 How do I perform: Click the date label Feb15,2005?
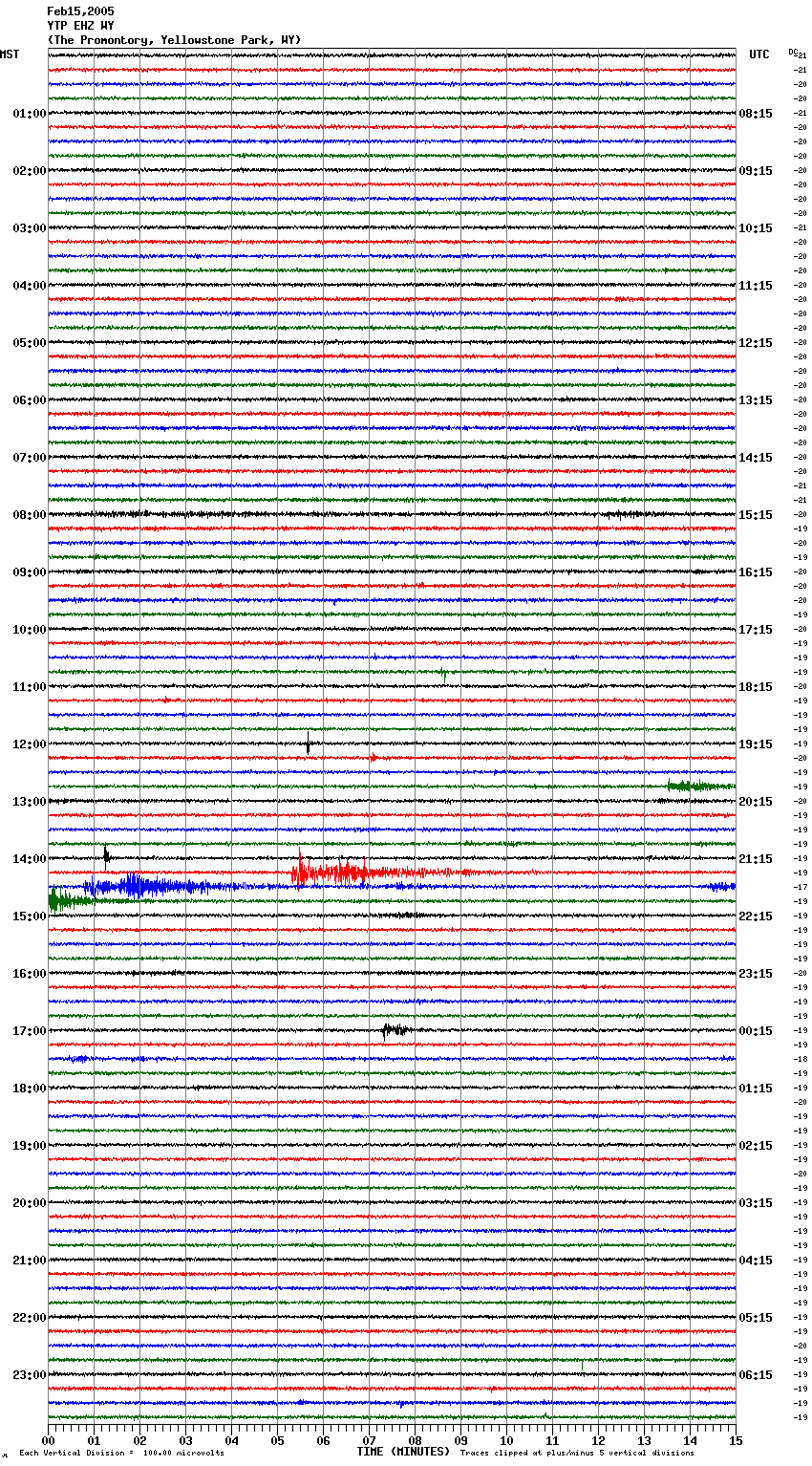click(80, 11)
